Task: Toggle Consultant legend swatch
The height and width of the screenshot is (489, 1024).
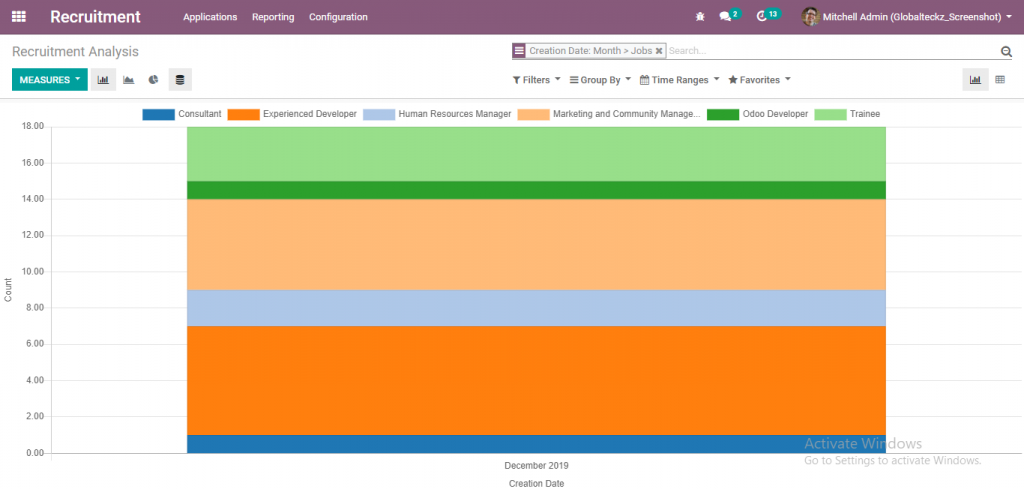Action: click(x=159, y=114)
